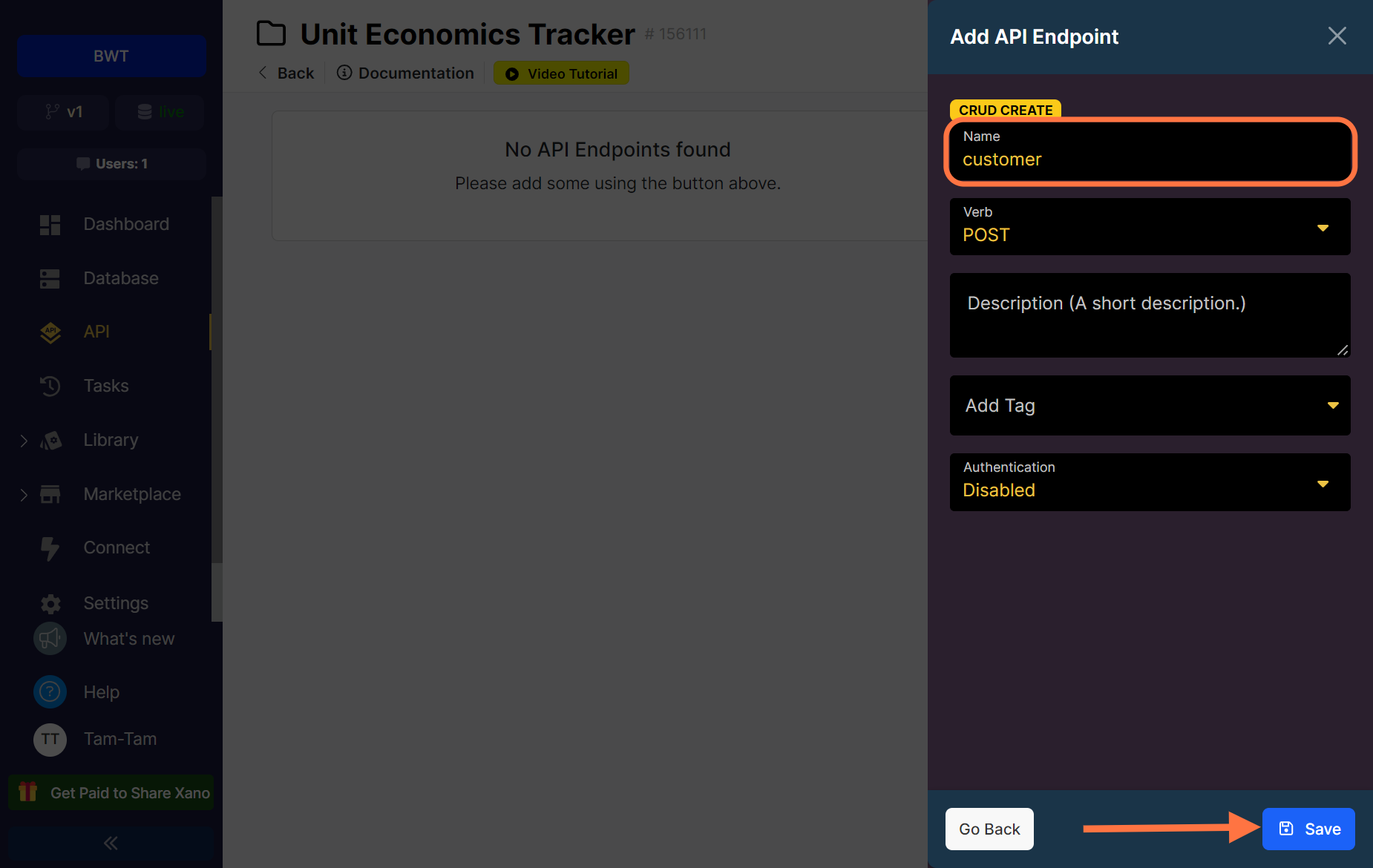
Task: Click the Go Back button
Action: (989, 829)
